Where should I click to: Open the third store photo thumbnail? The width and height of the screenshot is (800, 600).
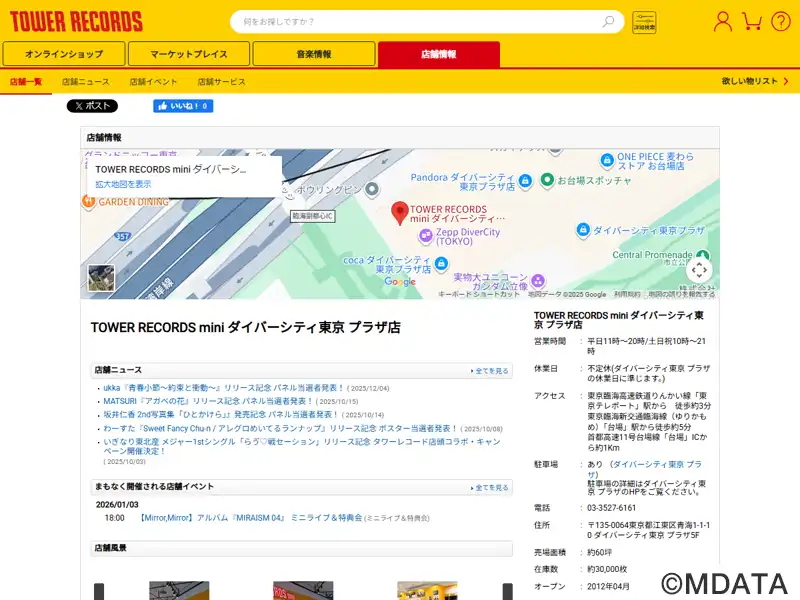click(x=428, y=591)
